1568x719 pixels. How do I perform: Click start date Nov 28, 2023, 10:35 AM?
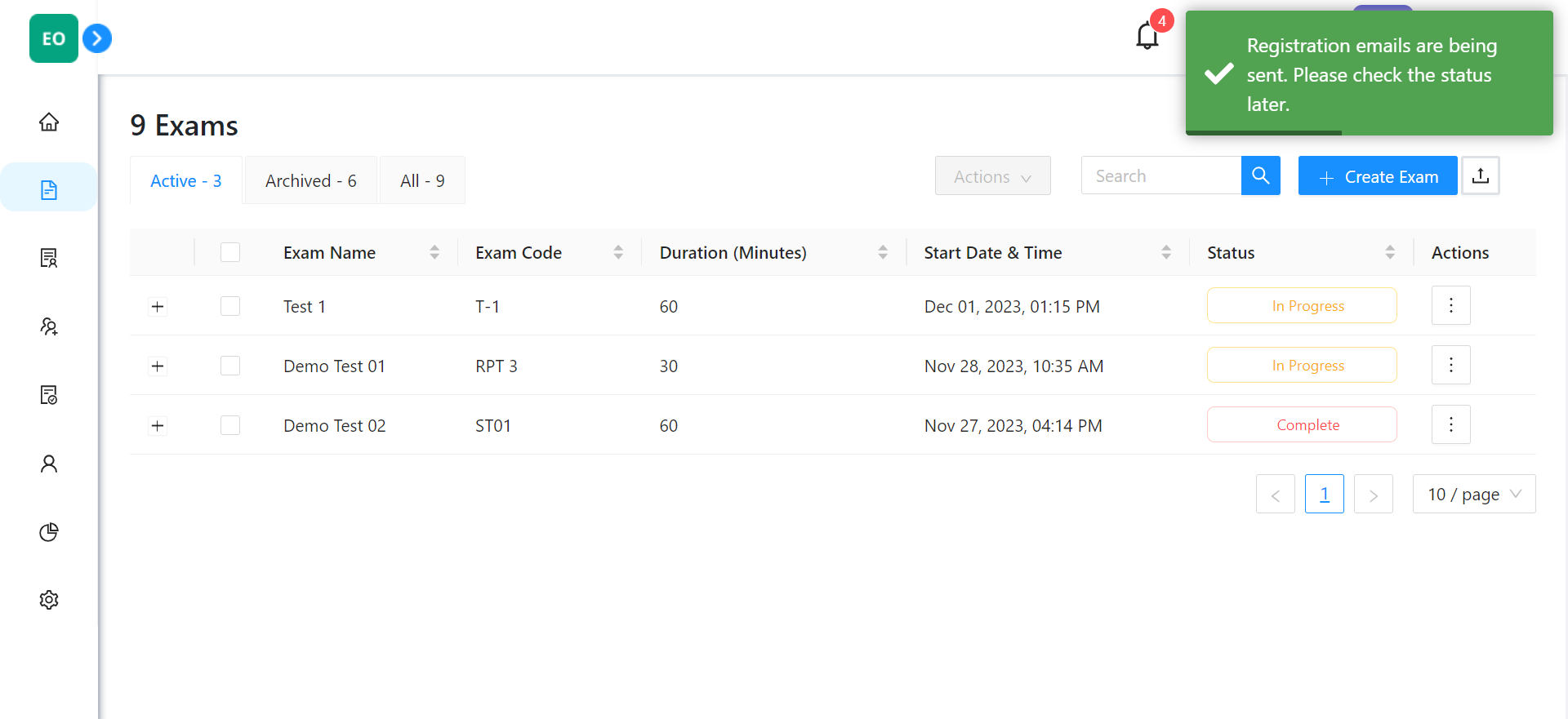(1013, 366)
